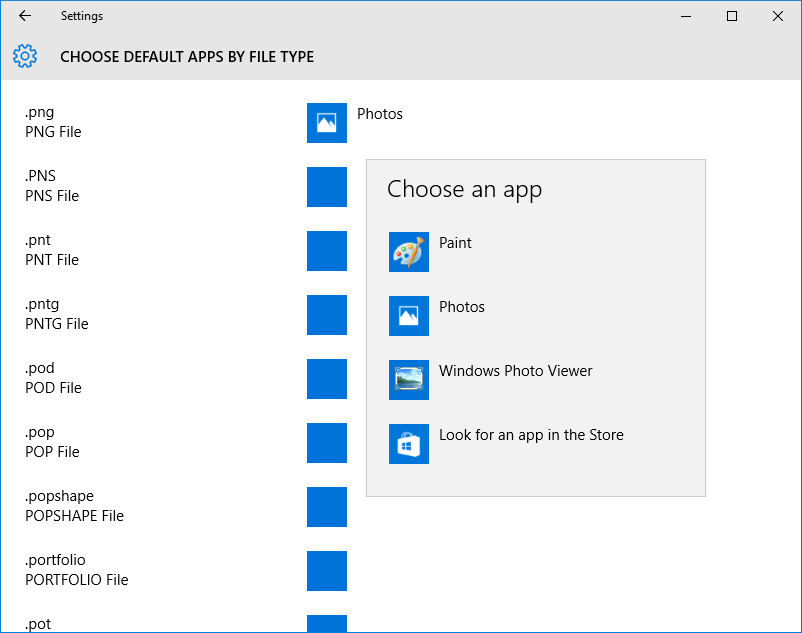The height and width of the screenshot is (633, 802).
Task: Click the blue app tile for .pot
Action: click(x=327, y=623)
